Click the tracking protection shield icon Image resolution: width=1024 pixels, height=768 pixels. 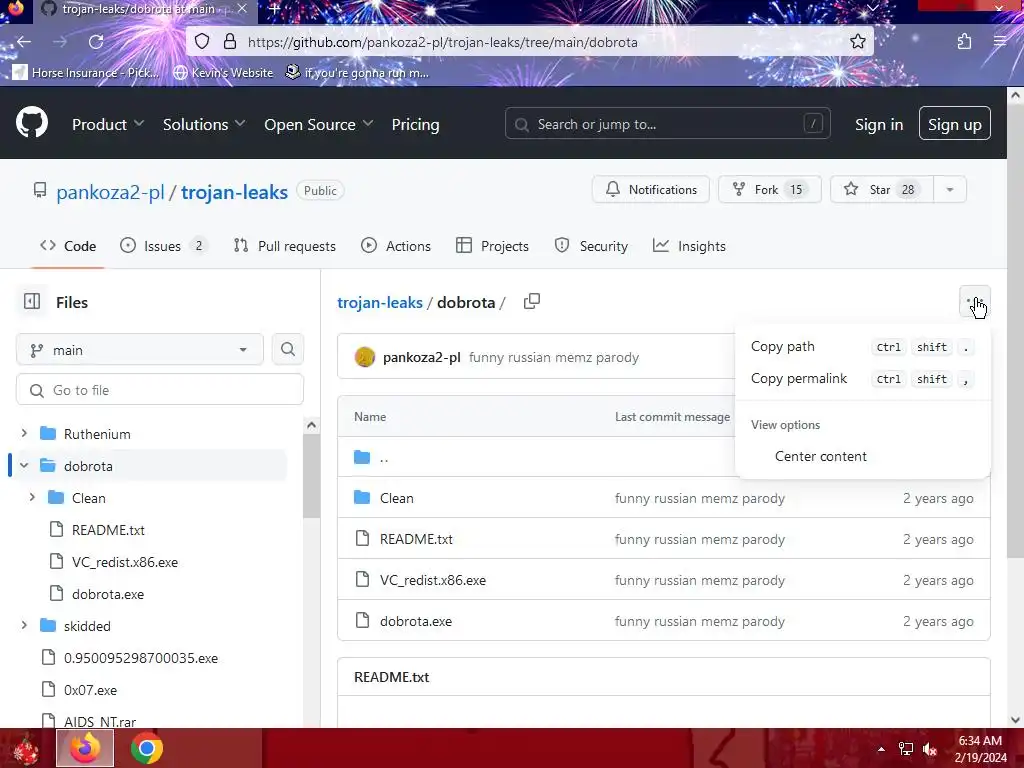pos(202,42)
